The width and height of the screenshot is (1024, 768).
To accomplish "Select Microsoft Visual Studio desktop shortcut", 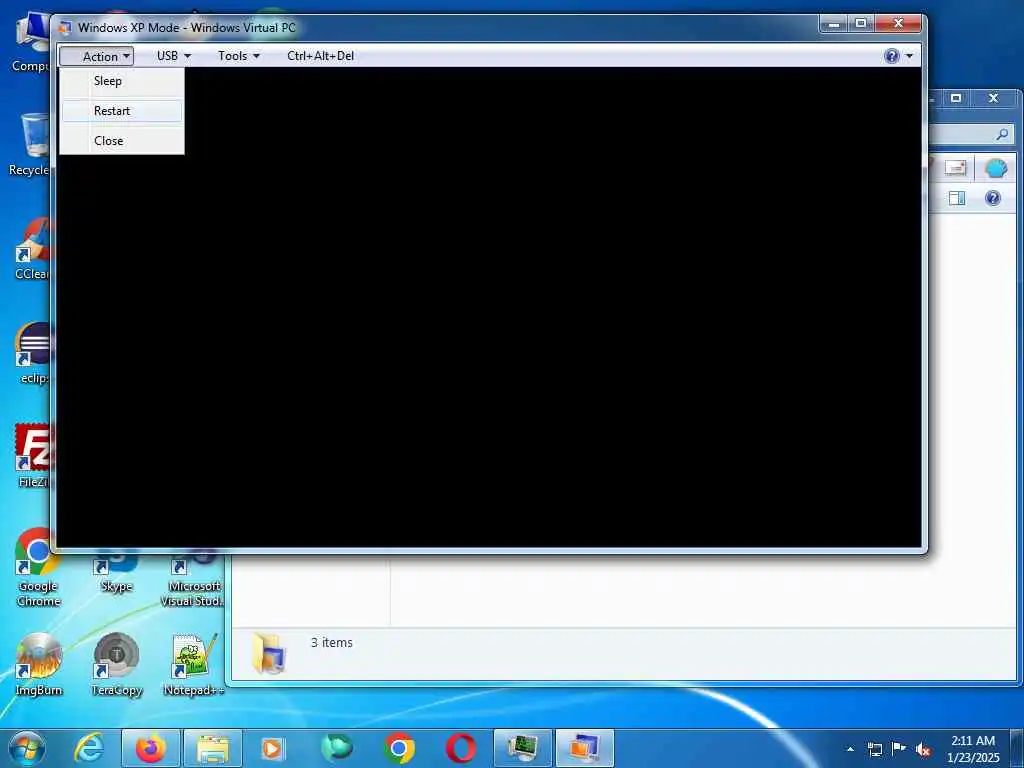I will (x=193, y=577).
